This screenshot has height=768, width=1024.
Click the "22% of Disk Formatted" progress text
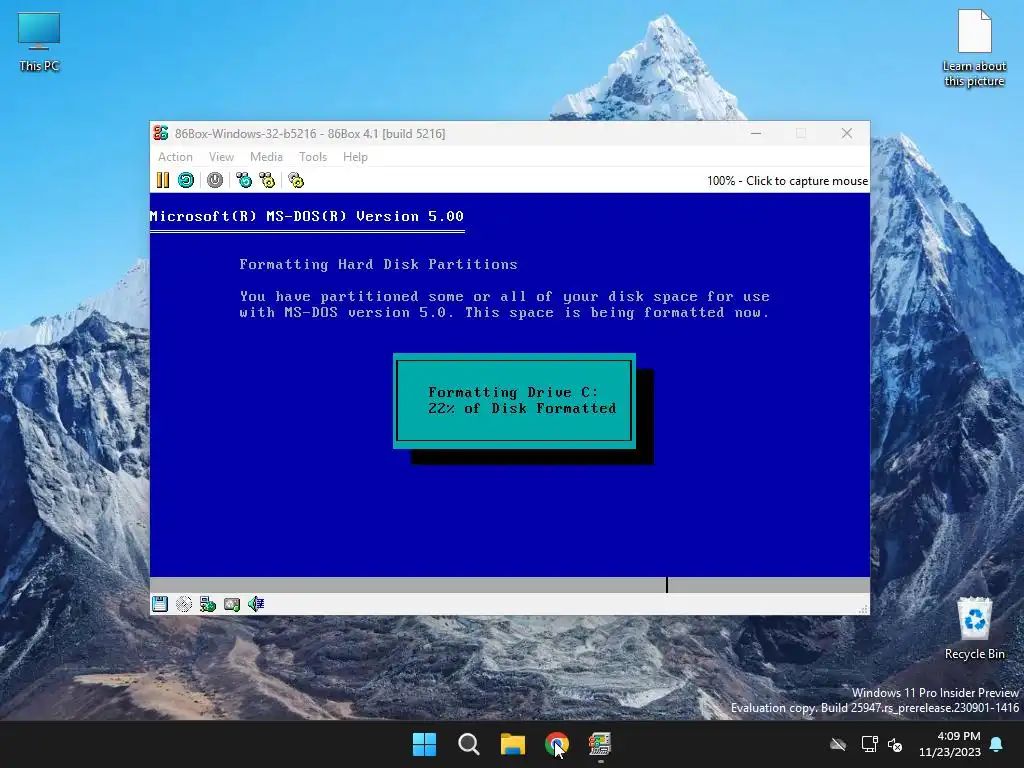(522, 408)
